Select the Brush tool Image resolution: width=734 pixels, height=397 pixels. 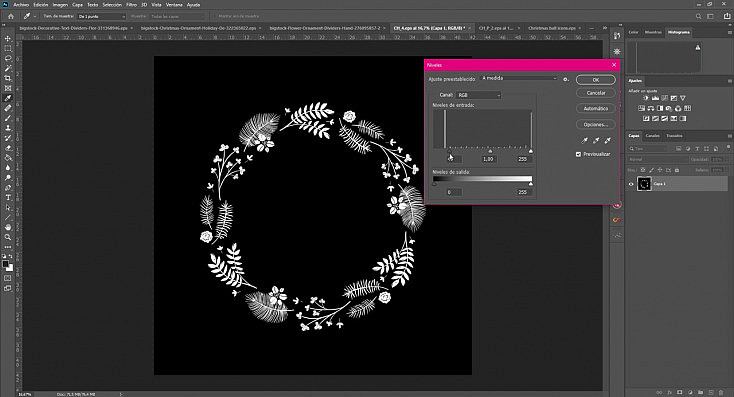[x=7, y=118]
